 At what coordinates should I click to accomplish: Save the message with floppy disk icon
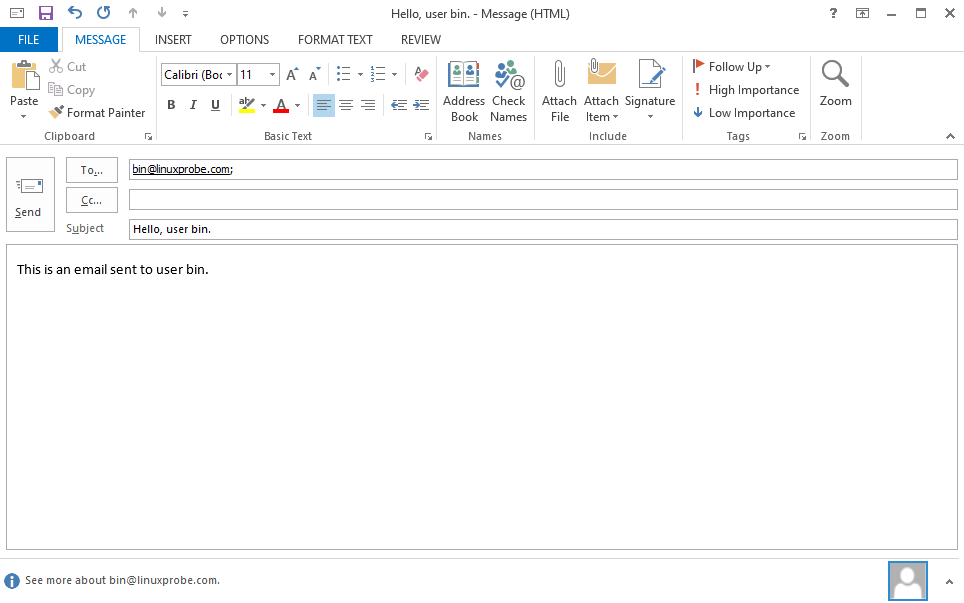(x=45, y=13)
